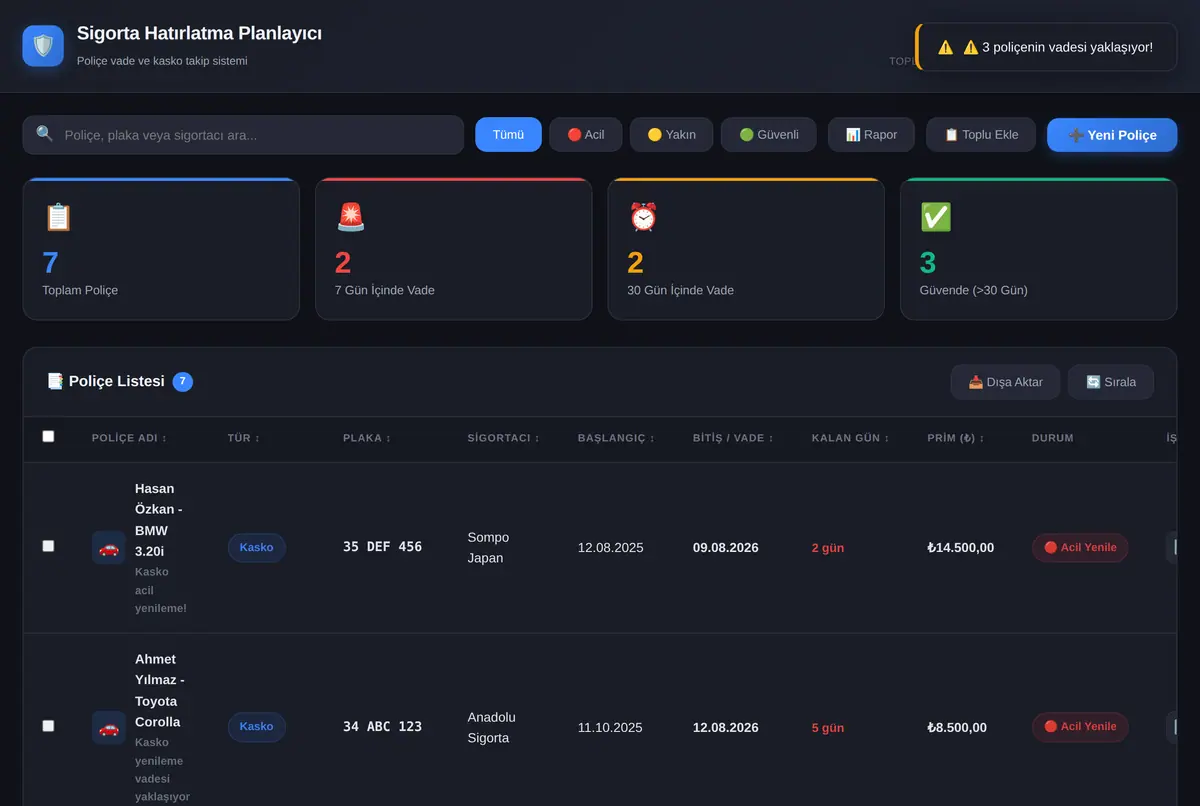
Task: Click the green checkmark icon on Güvende card
Action: coord(936,217)
